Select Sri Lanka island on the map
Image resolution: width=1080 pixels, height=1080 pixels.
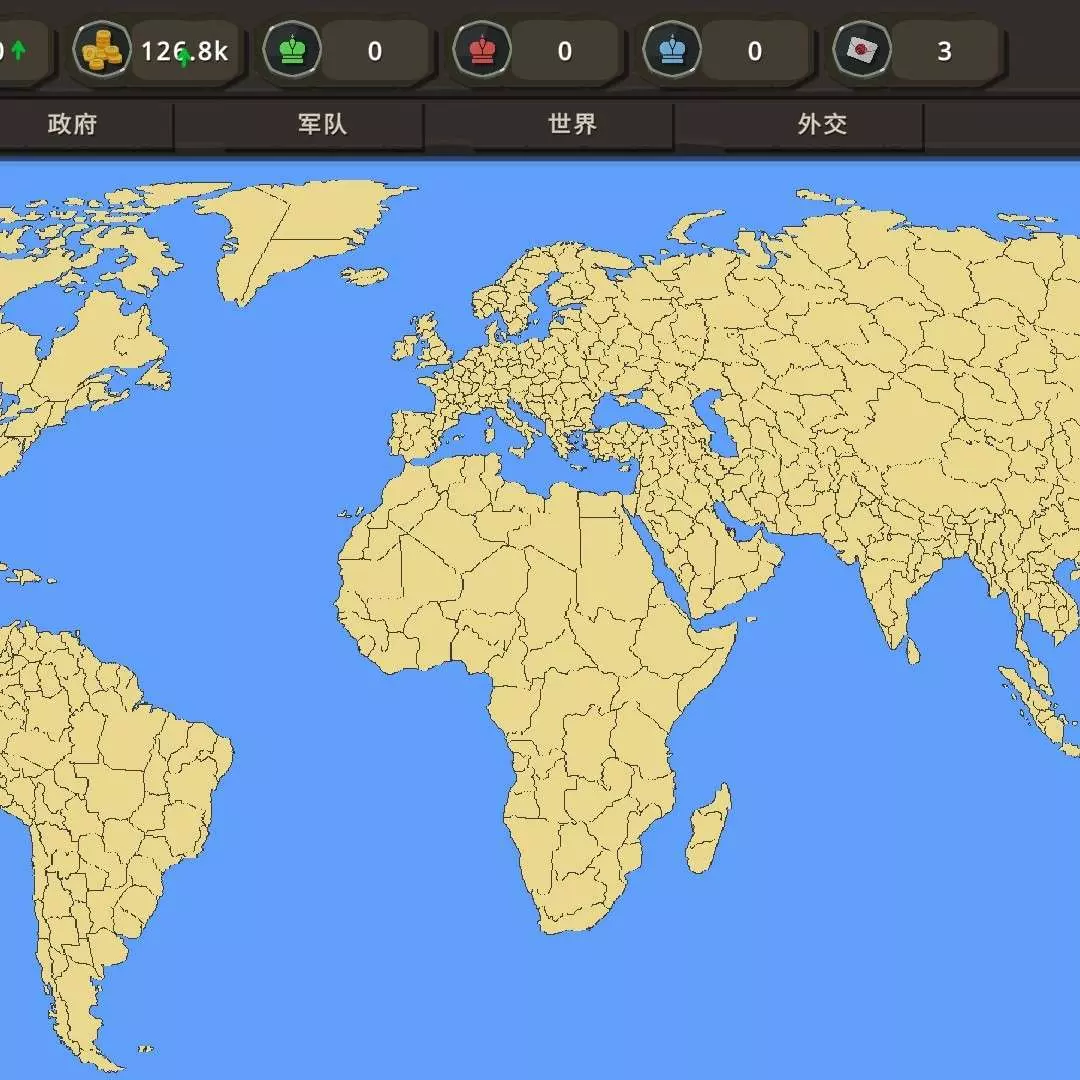[912, 652]
